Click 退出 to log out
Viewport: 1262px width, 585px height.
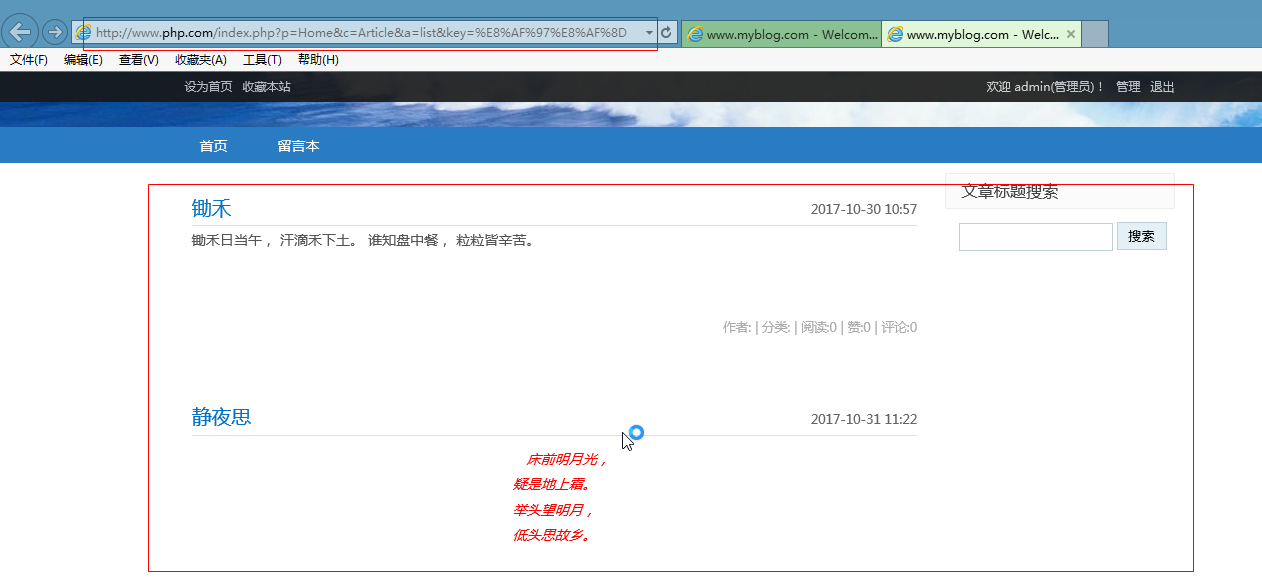click(1162, 87)
